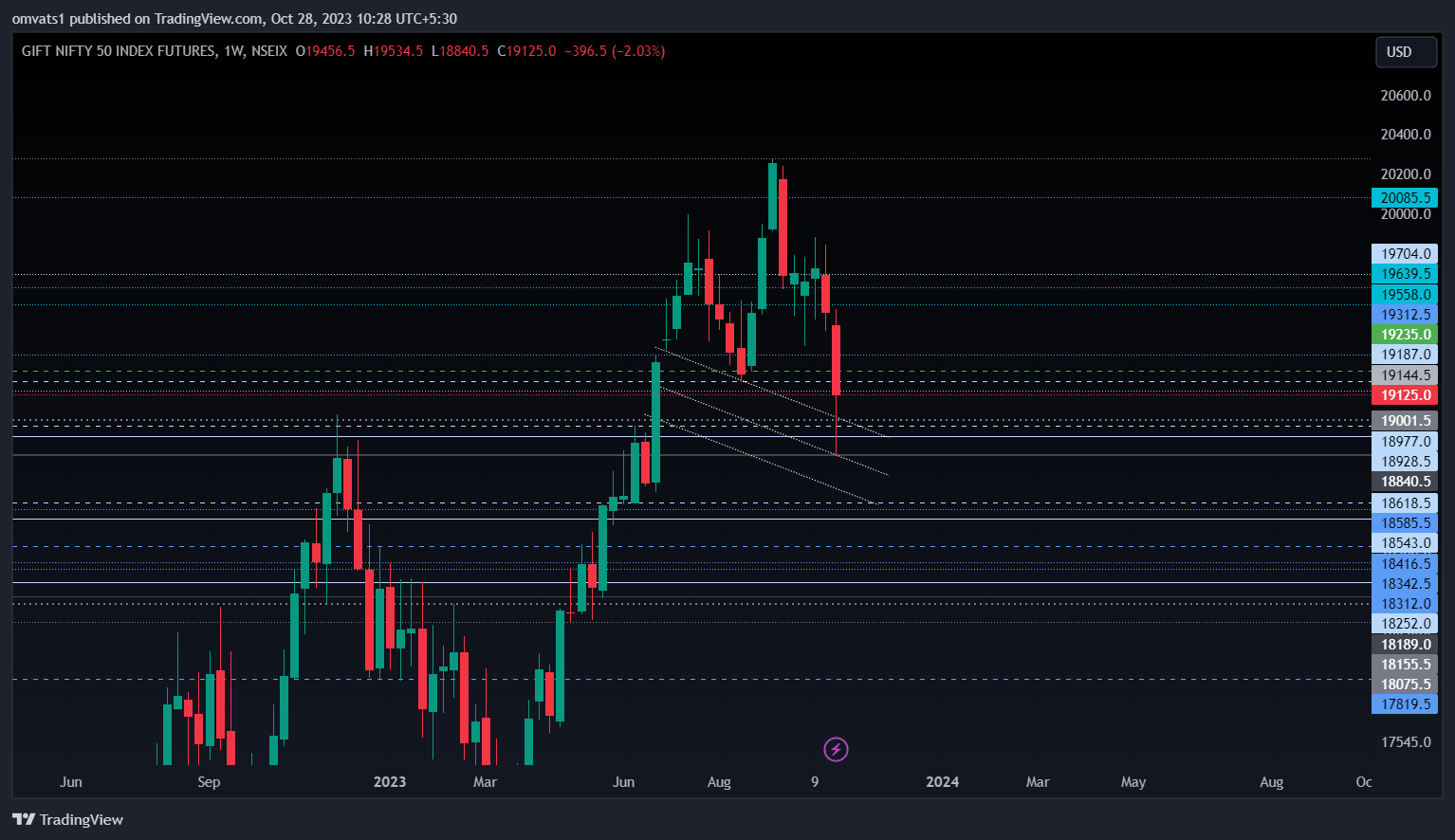Click the Sep label on time axis
The height and width of the screenshot is (840, 1455).
tap(209, 782)
